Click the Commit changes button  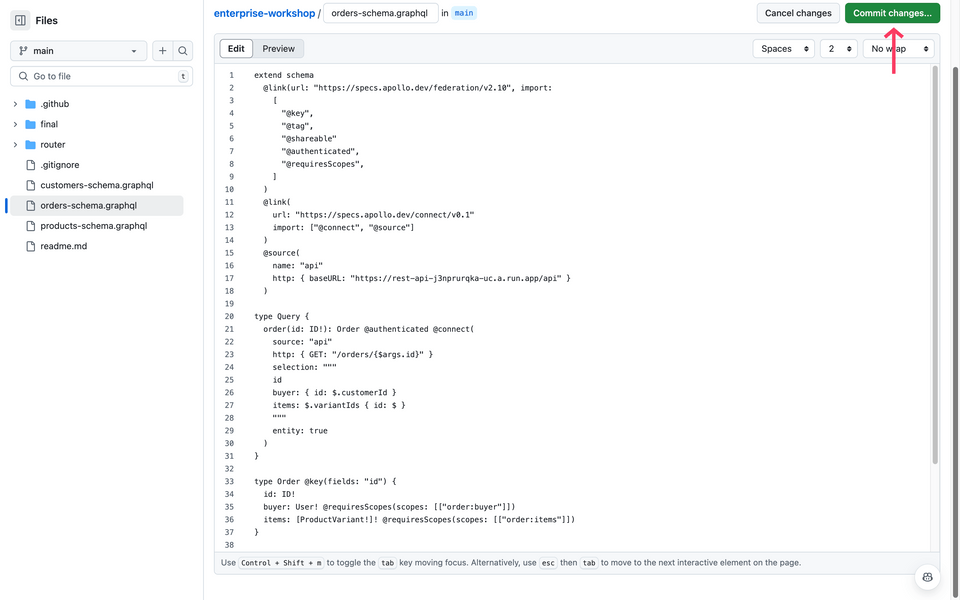coord(892,13)
